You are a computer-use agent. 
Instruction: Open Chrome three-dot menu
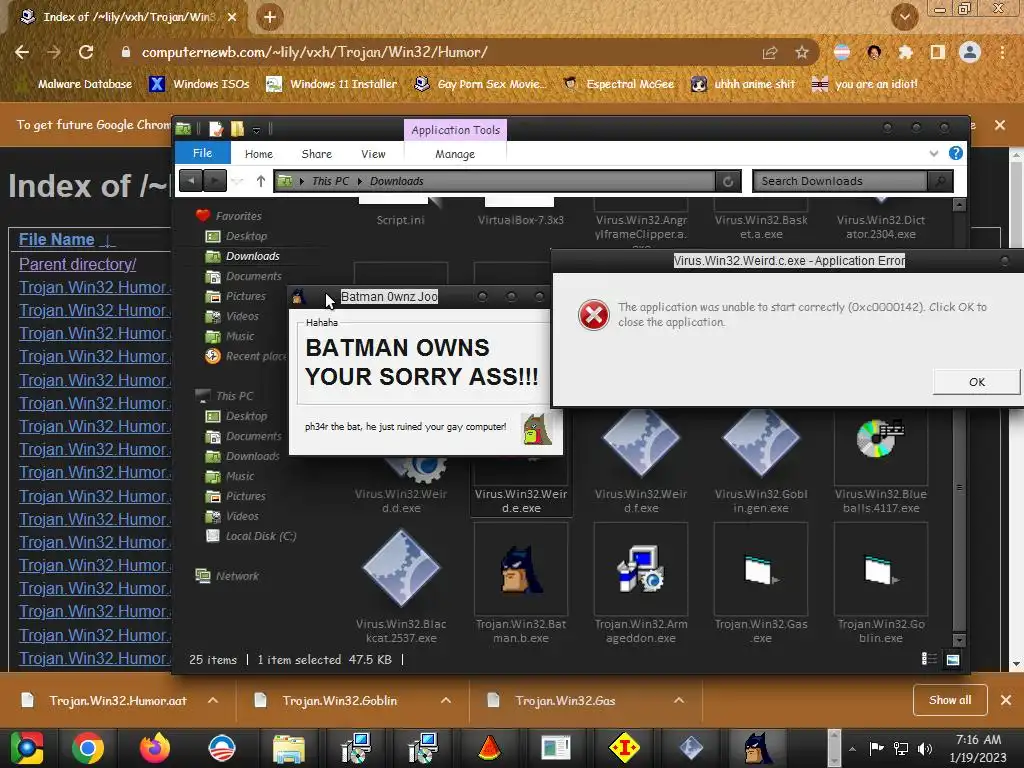coord(1002,52)
